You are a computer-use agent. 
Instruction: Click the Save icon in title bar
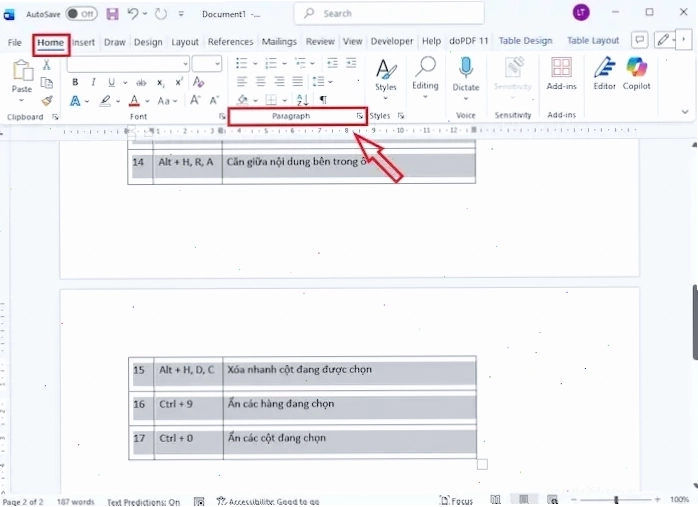coord(112,14)
